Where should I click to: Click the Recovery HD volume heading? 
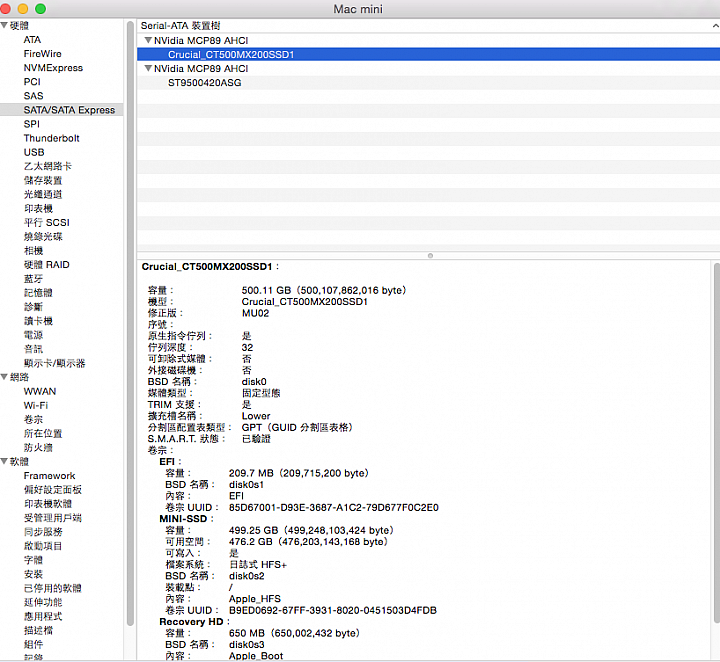(x=191, y=622)
